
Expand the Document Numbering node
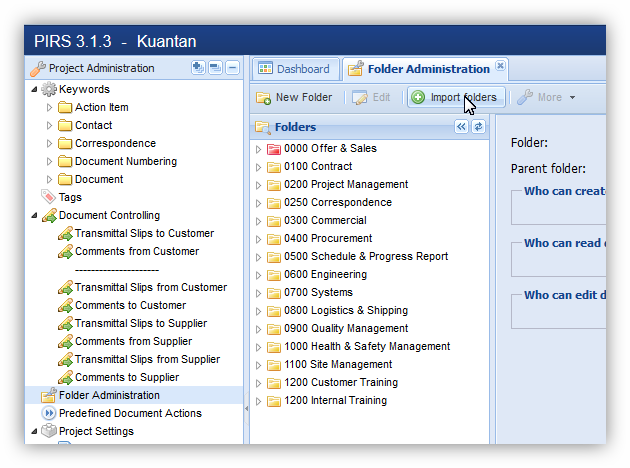49,161
